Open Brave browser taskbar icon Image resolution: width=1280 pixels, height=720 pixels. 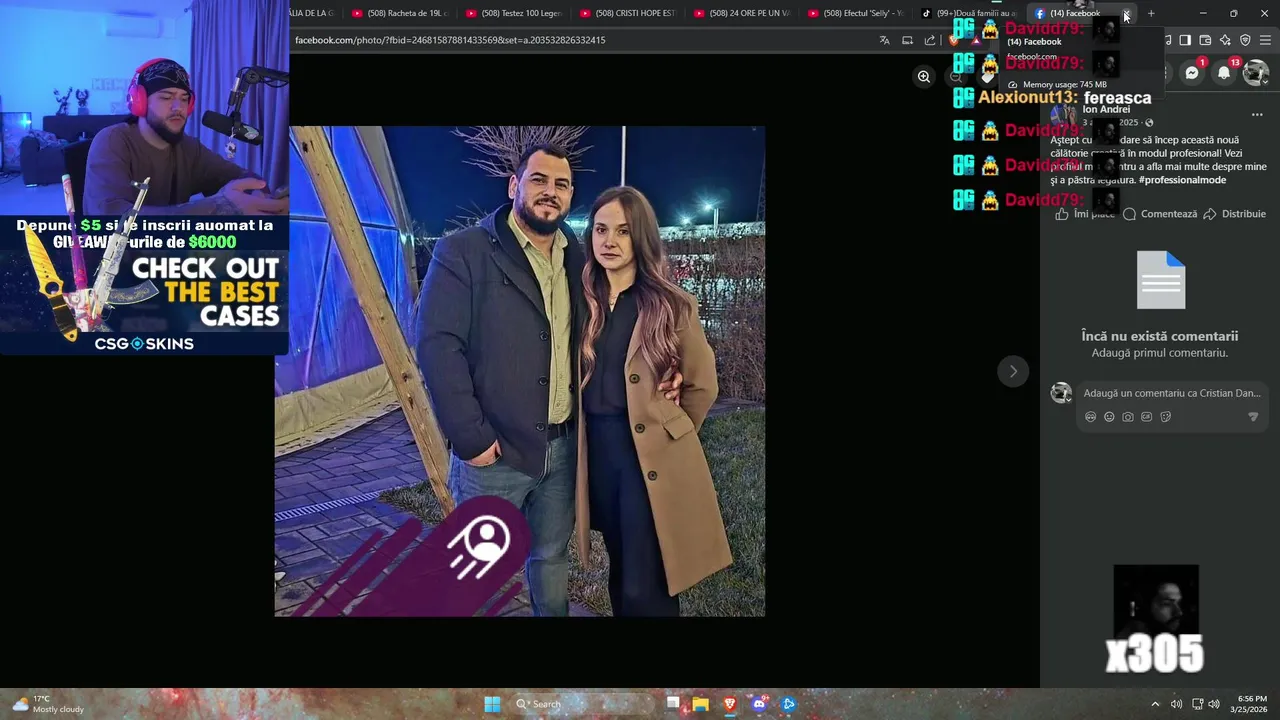(730, 704)
